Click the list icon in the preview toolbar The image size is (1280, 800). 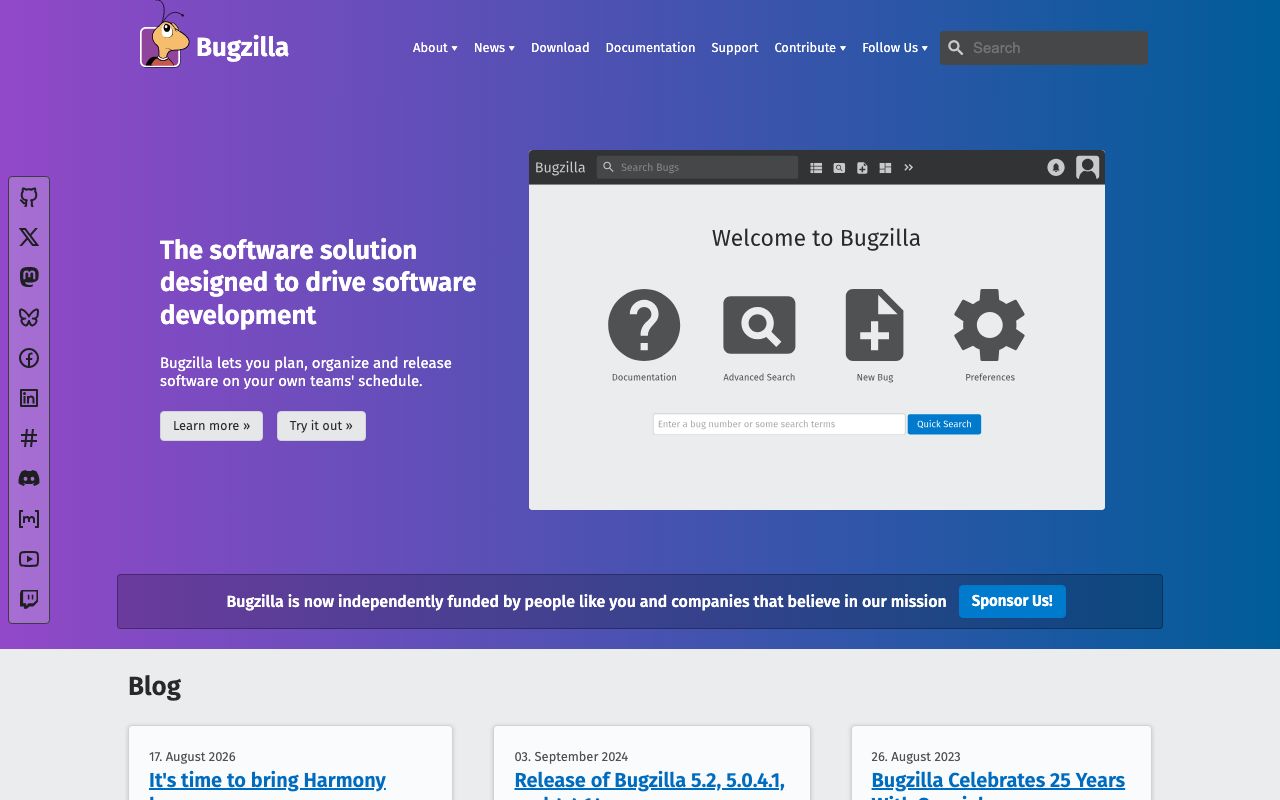pos(816,168)
